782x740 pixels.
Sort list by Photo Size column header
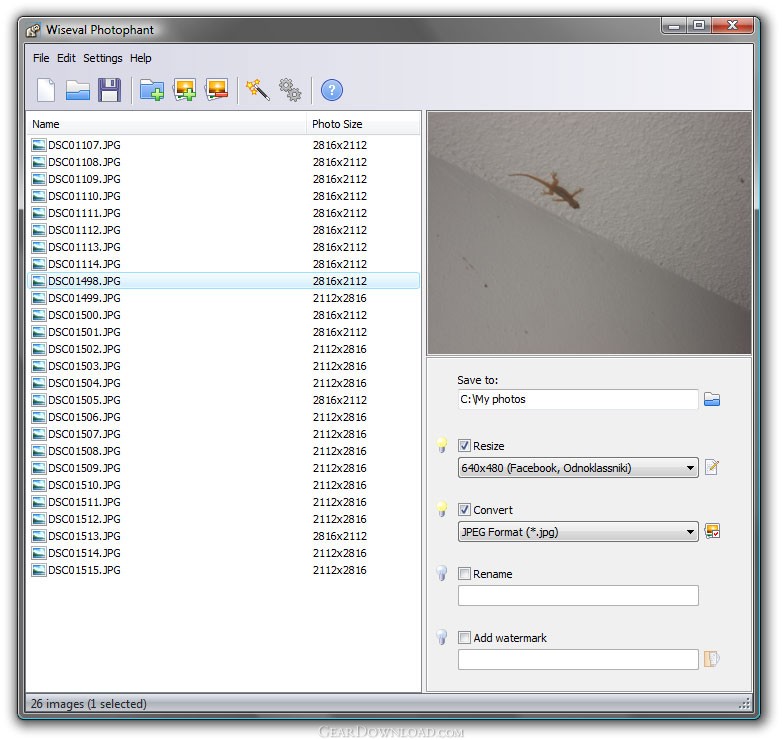coord(363,124)
